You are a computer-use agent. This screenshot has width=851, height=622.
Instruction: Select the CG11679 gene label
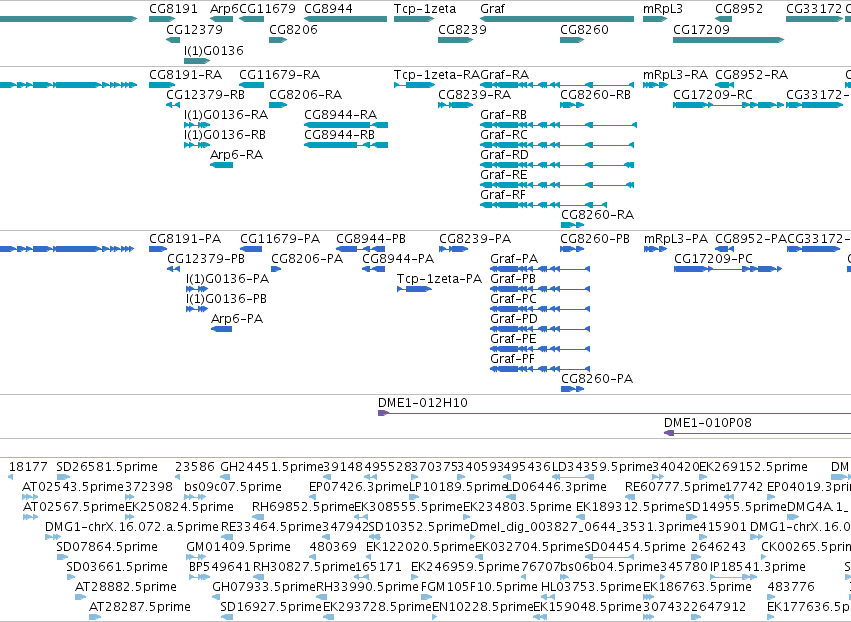click(x=268, y=9)
